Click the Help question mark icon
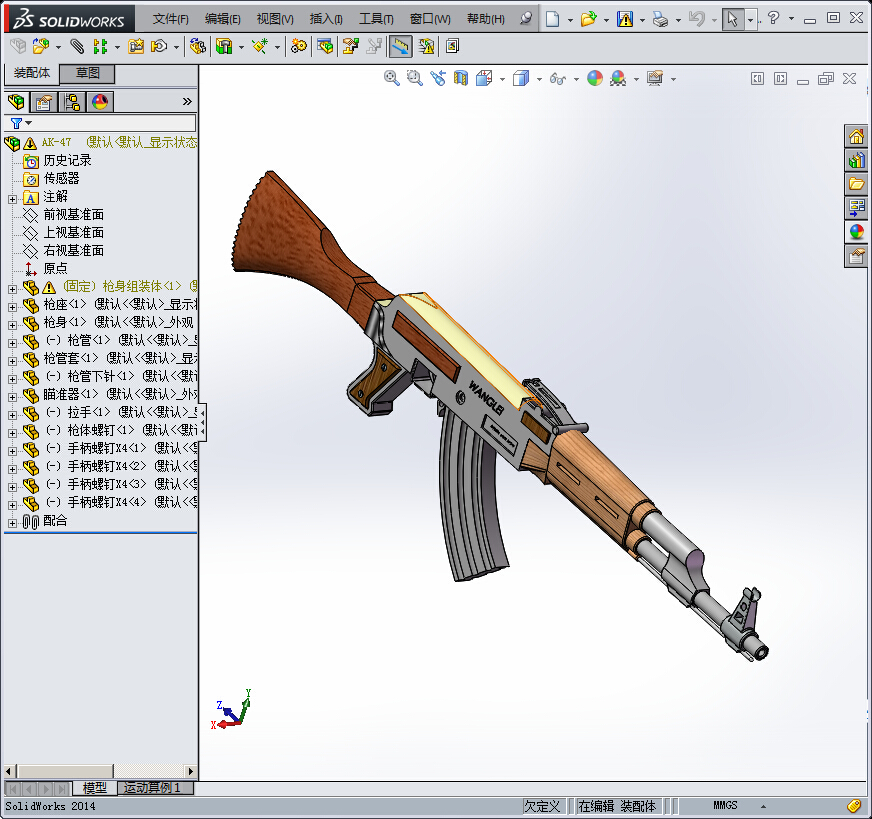The height and width of the screenshot is (819, 872). point(773,18)
